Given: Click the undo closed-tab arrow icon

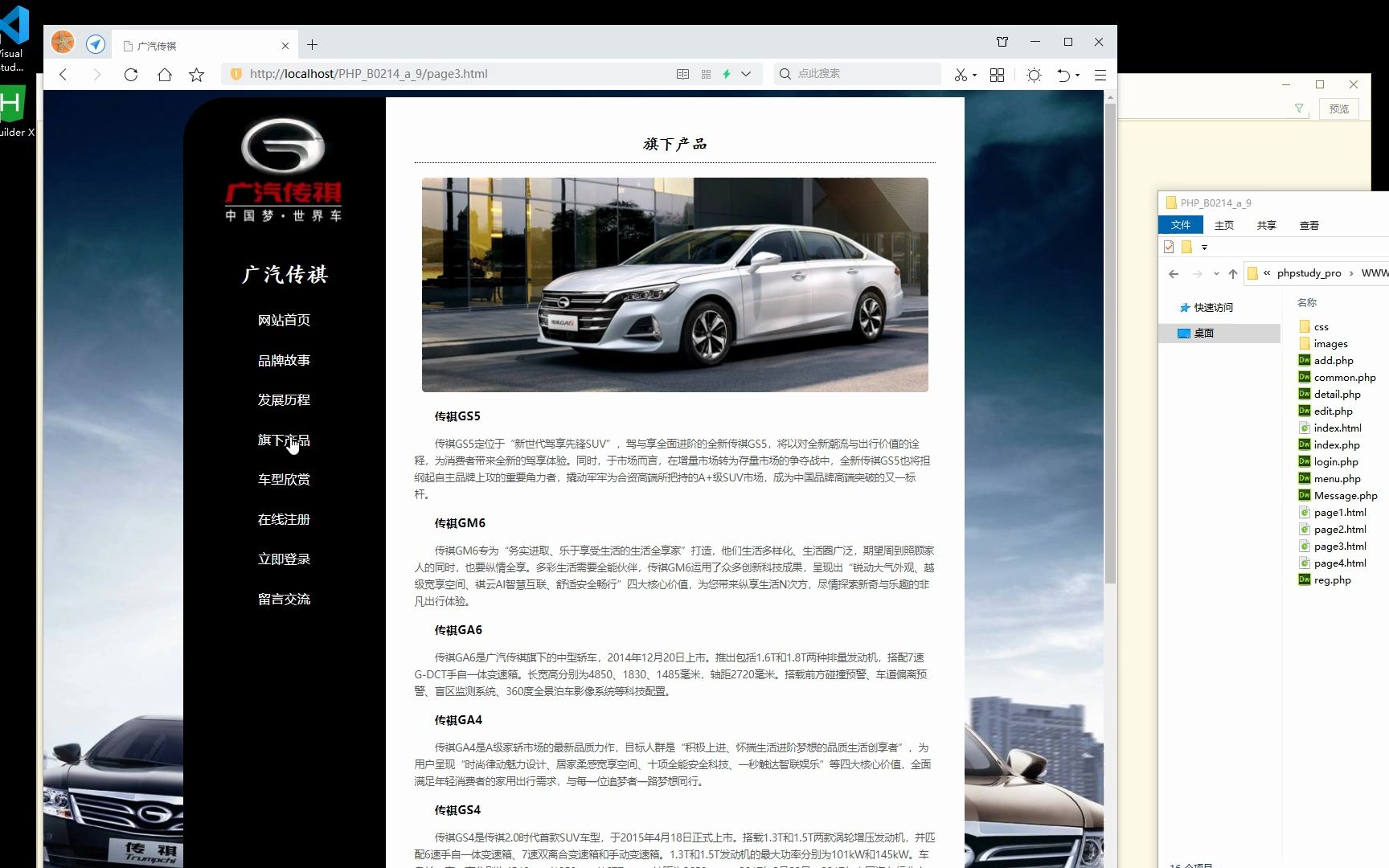Looking at the screenshot, I should [x=1063, y=75].
